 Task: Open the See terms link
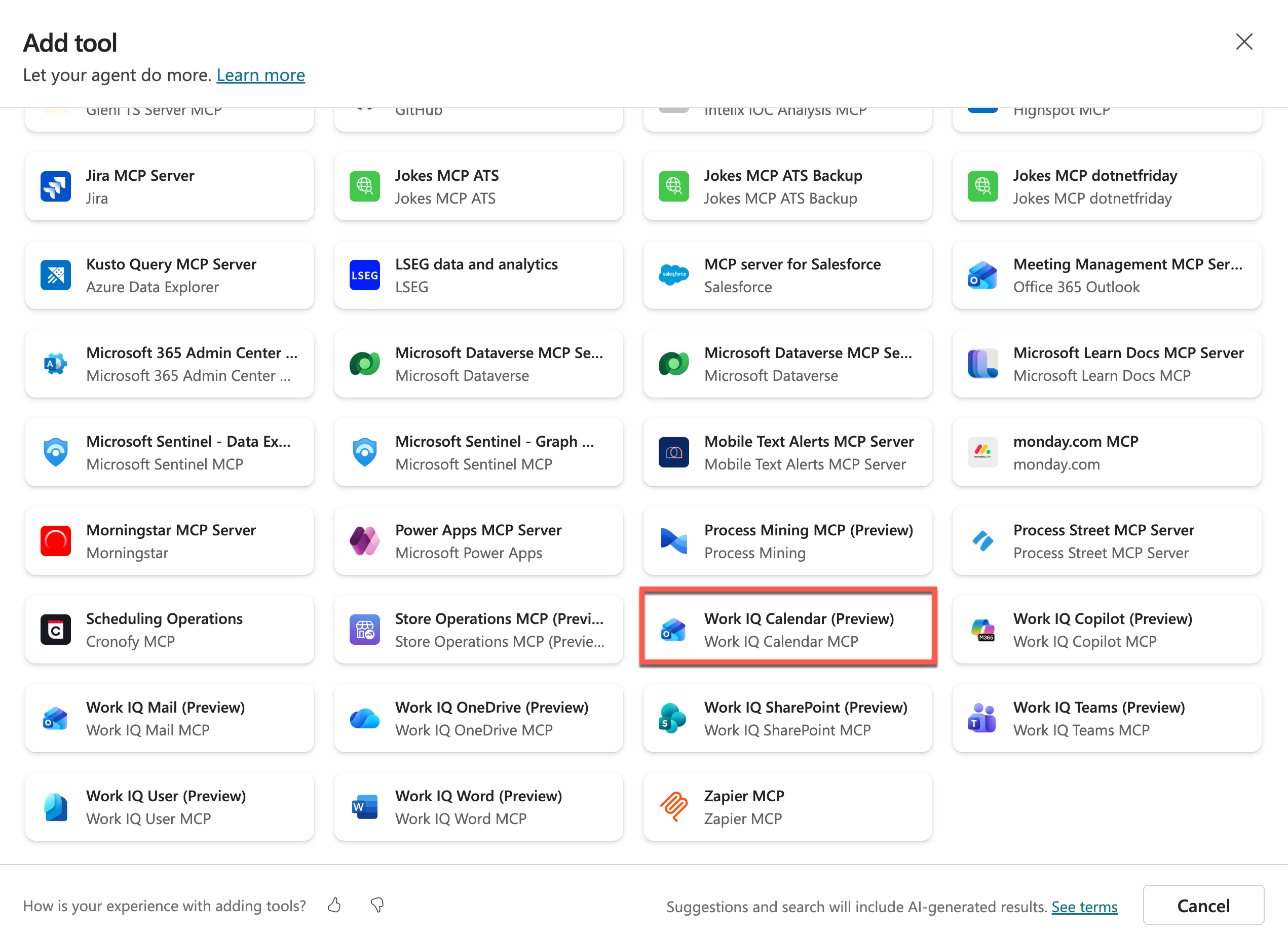click(x=1084, y=906)
